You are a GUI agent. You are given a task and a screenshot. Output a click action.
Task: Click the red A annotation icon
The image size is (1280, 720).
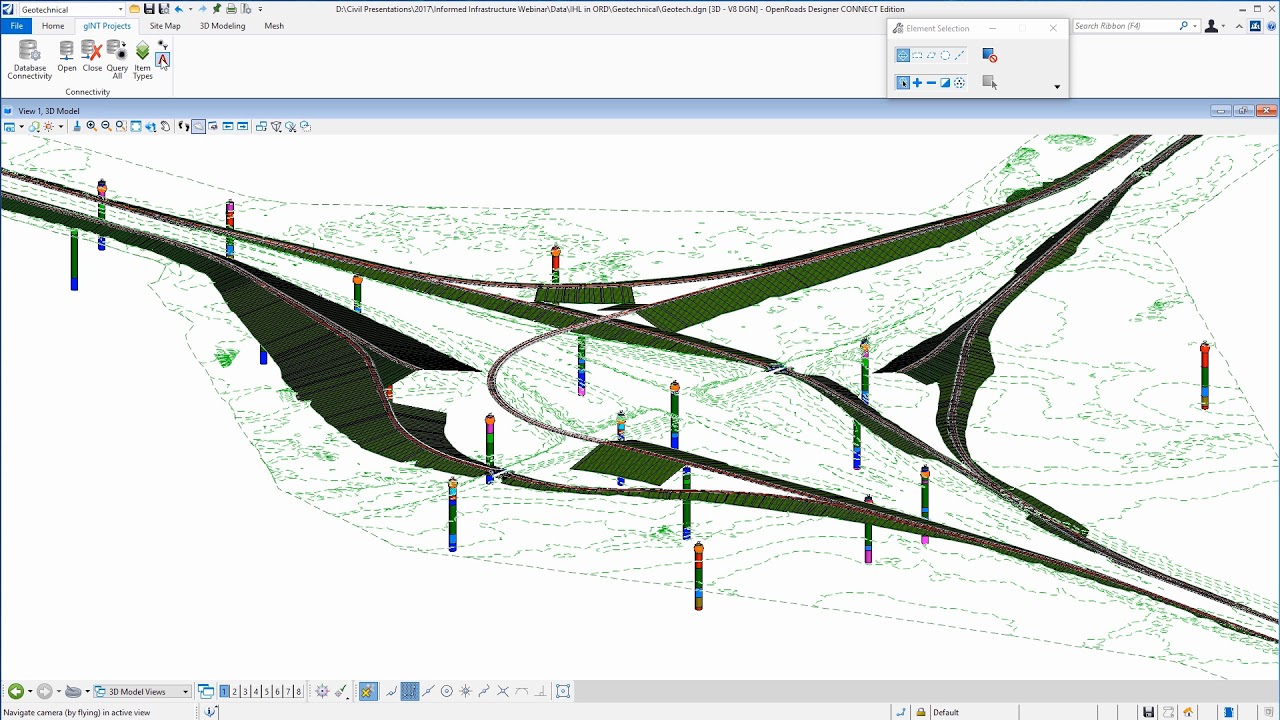(x=163, y=61)
